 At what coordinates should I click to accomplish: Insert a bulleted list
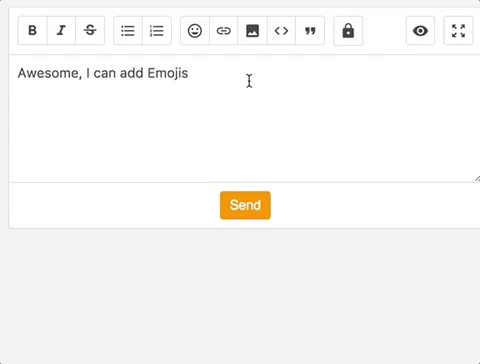pyautogui.click(x=128, y=31)
